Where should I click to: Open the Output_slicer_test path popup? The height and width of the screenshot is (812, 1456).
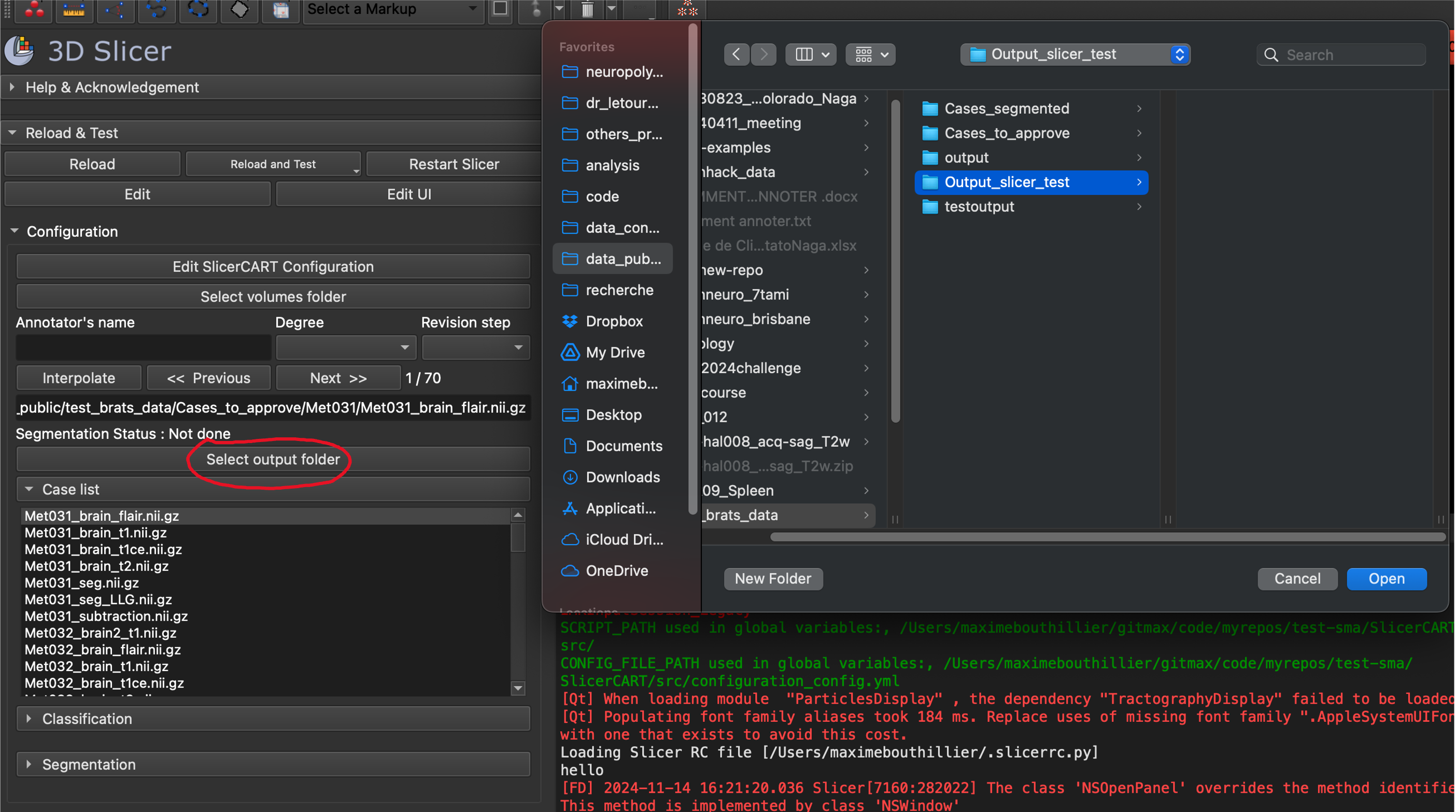[x=1075, y=54]
